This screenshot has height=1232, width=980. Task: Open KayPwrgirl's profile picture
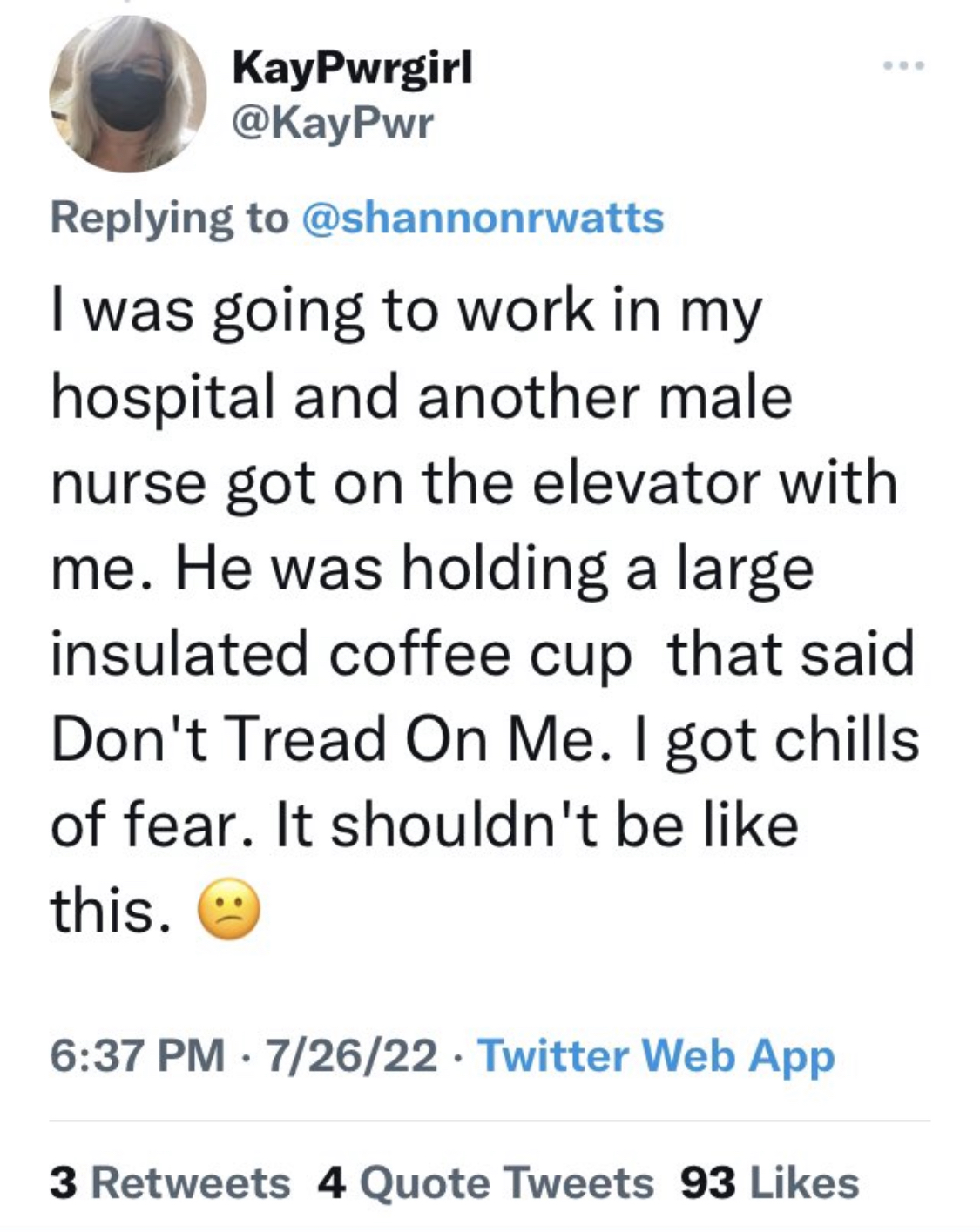tap(127, 94)
